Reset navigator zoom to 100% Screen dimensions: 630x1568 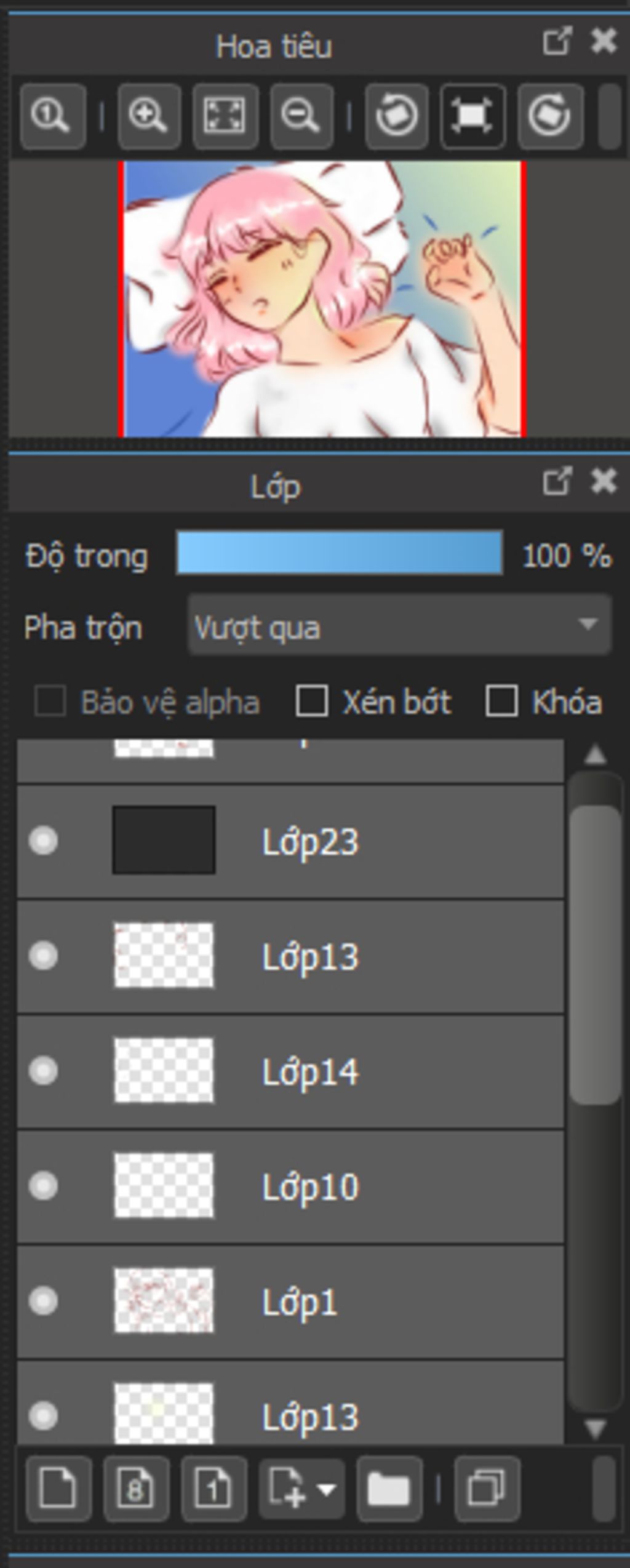pyautogui.click(x=52, y=116)
